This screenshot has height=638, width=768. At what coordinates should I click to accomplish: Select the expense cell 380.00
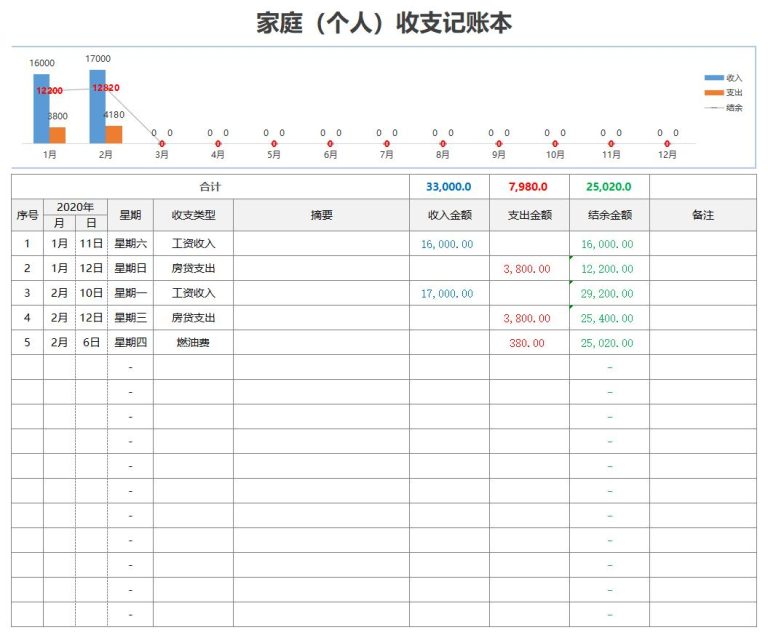tap(529, 343)
